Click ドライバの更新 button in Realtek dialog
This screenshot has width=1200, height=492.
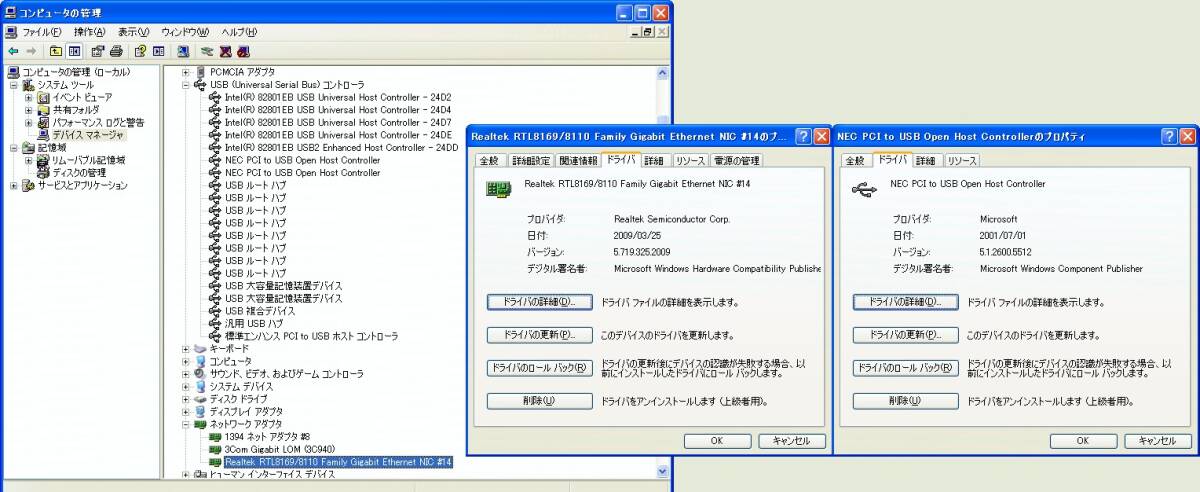pos(539,334)
